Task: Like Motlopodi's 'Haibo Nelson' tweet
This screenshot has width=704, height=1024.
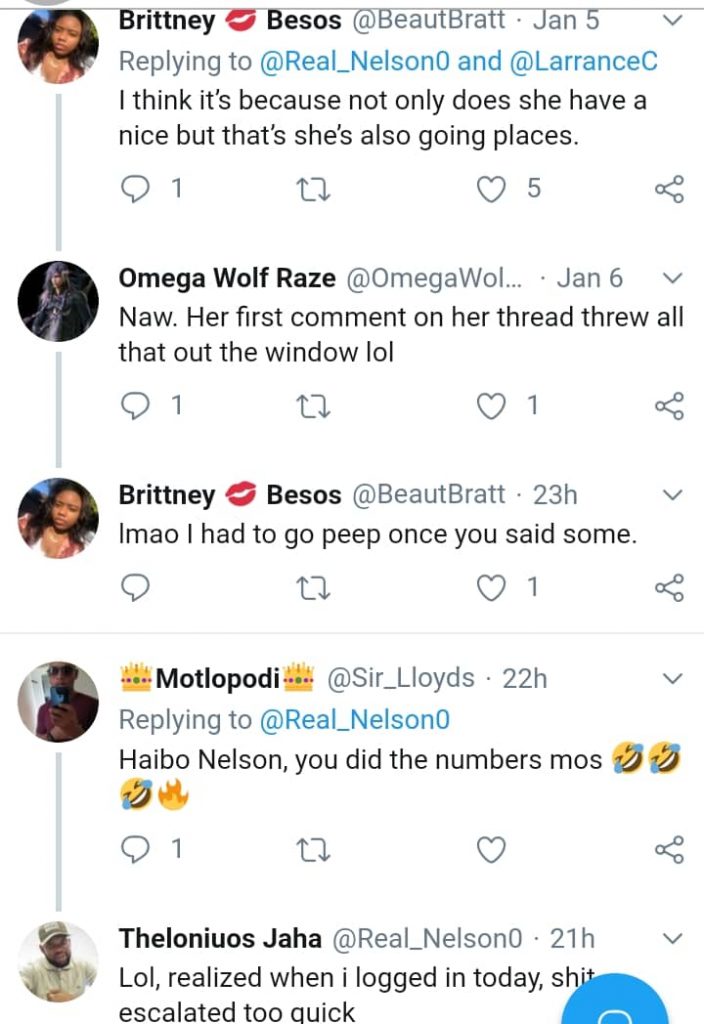Action: point(491,850)
